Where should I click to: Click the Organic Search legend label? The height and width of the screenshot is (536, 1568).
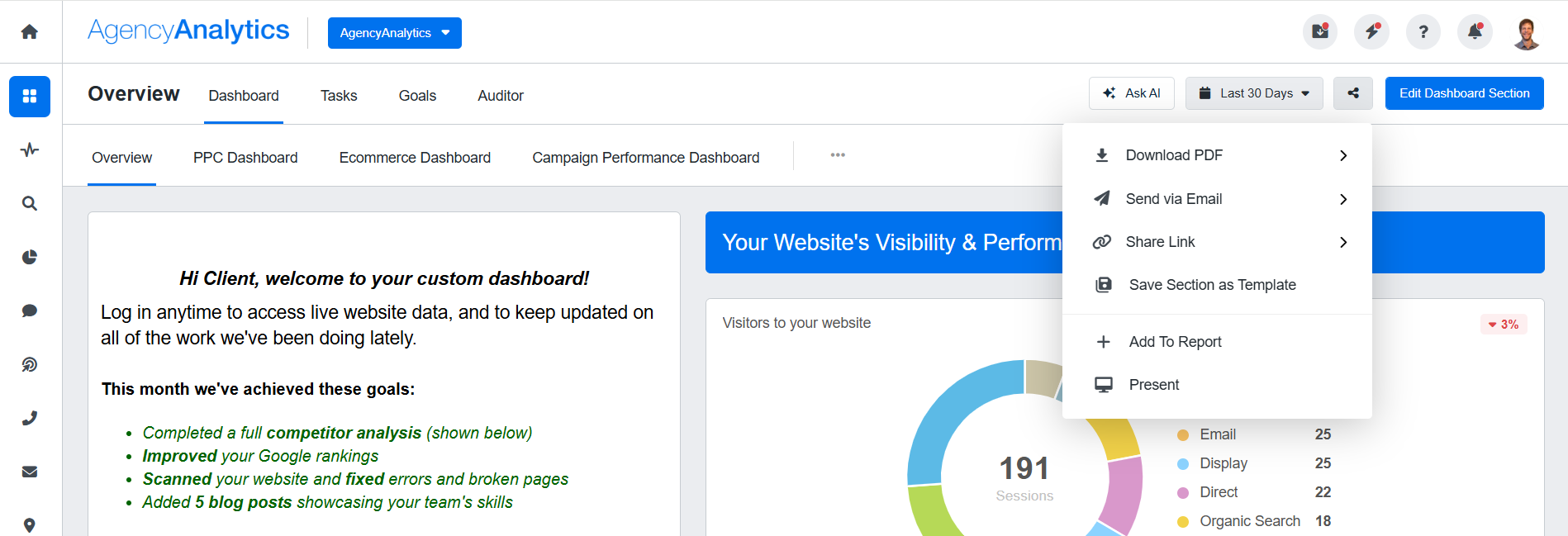point(1250,521)
